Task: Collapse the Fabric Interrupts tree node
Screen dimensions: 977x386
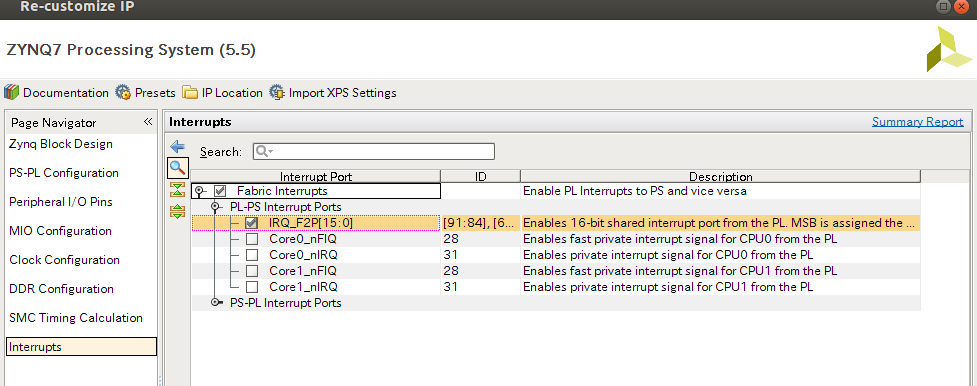Action: [199, 191]
